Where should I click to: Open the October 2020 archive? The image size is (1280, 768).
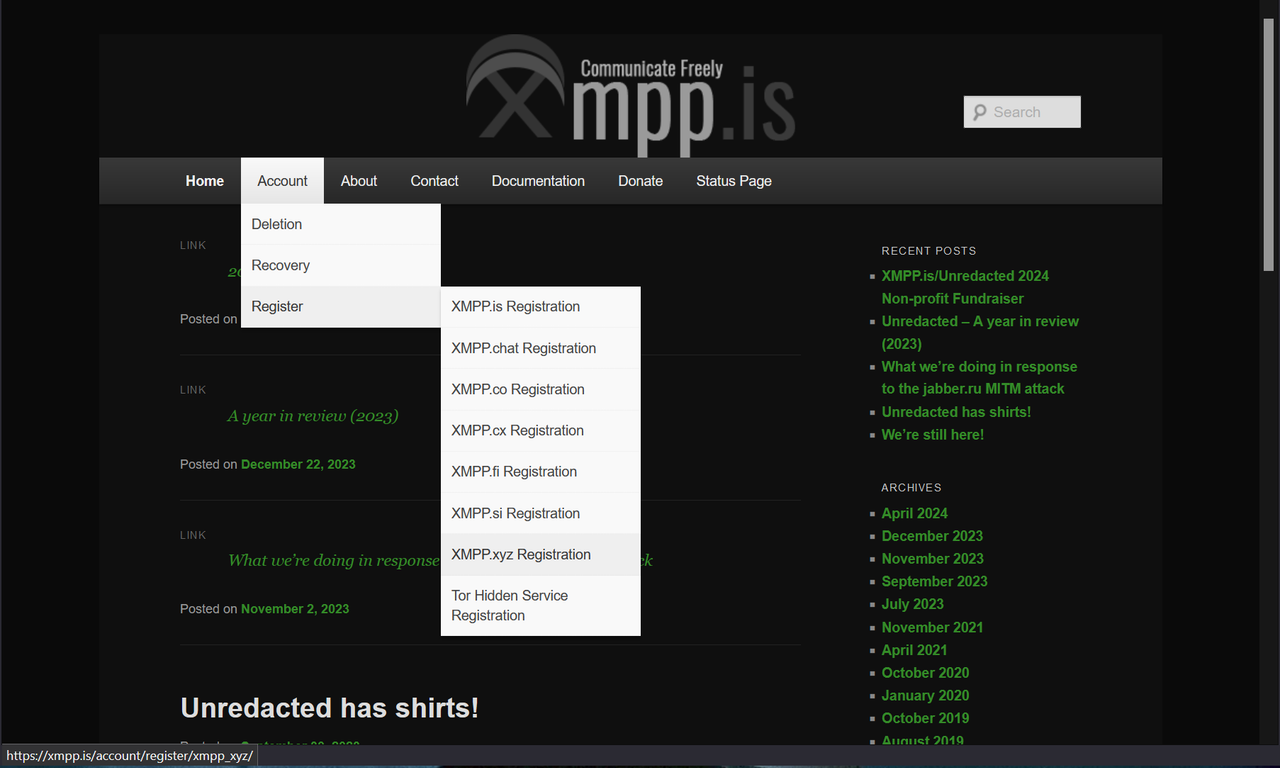pyautogui.click(x=925, y=673)
